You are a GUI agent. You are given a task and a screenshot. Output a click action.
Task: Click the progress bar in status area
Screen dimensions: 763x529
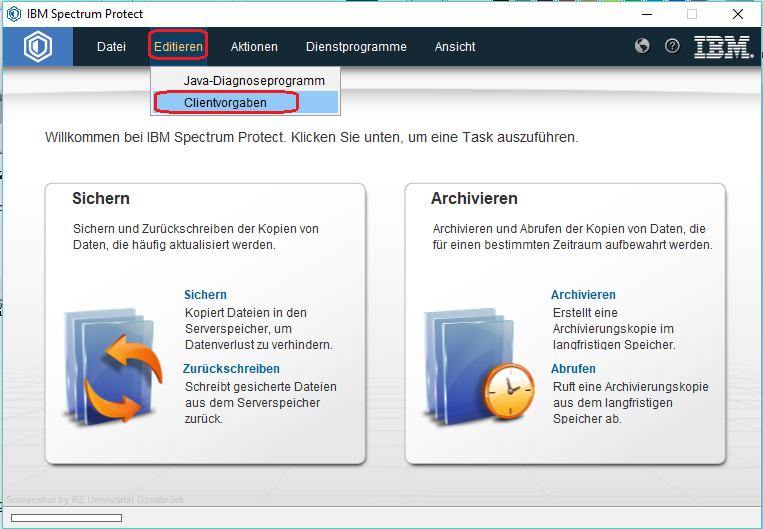(66, 518)
